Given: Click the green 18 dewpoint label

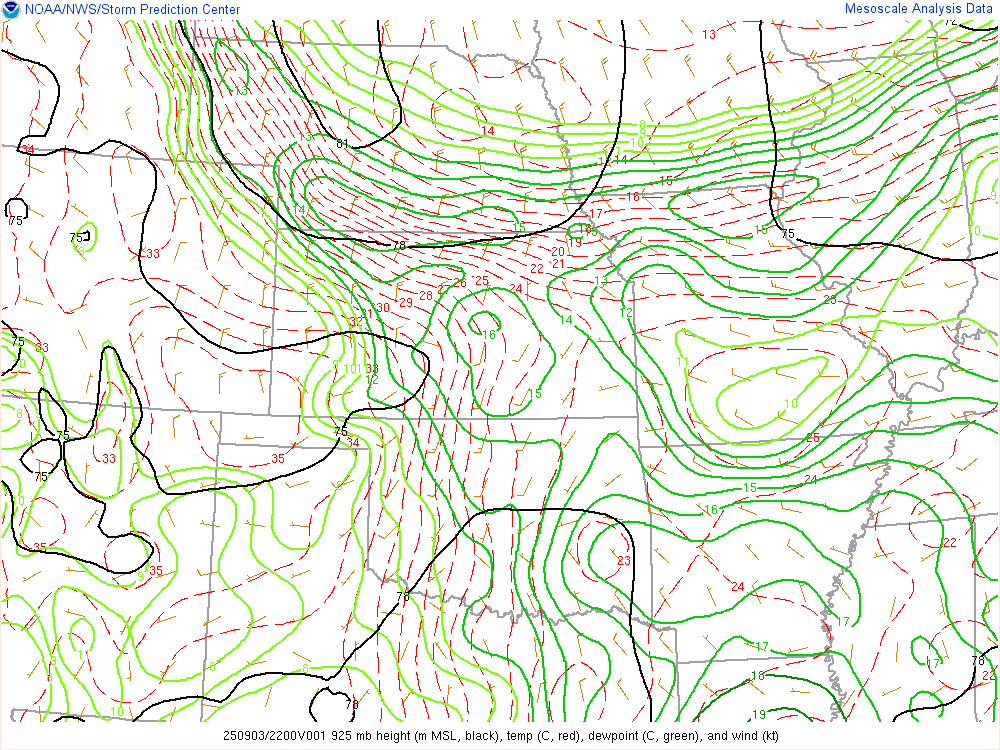Looking at the screenshot, I should pos(758,676).
